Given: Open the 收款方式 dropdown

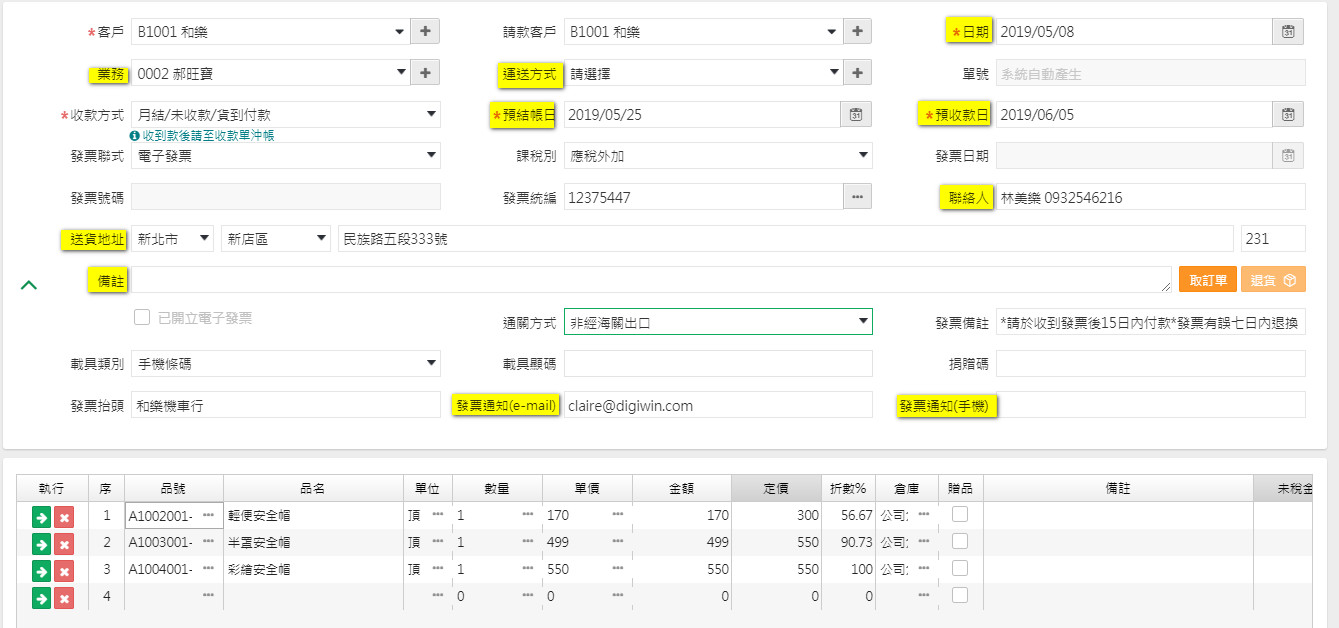Looking at the screenshot, I should [x=285, y=114].
